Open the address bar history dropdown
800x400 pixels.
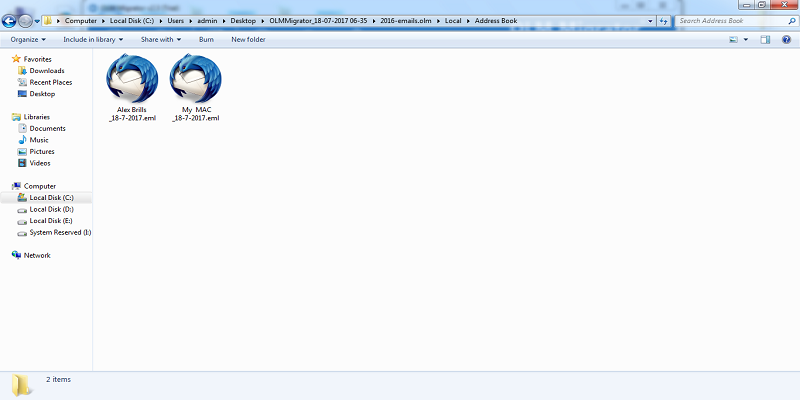point(650,21)
